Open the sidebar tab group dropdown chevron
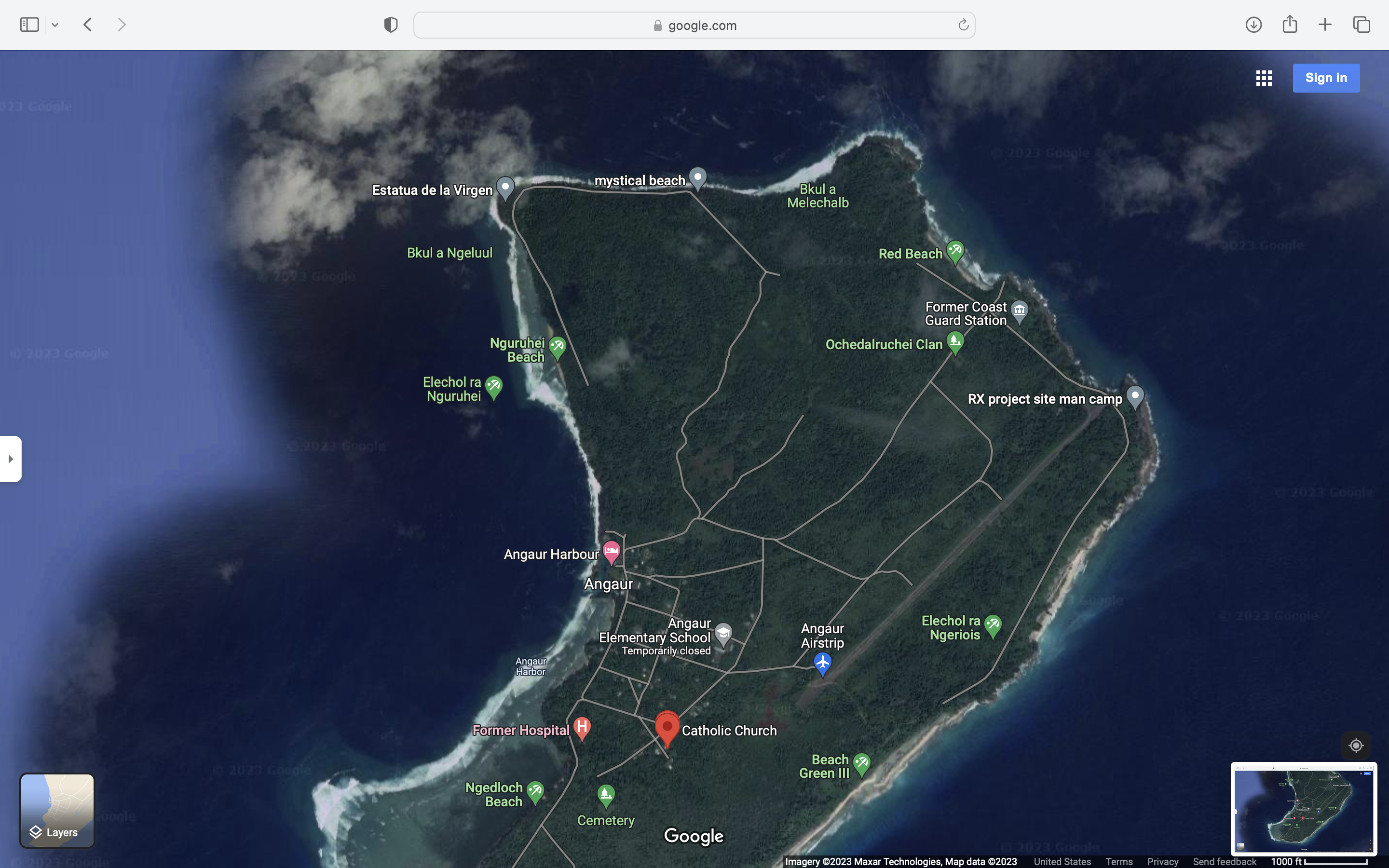This screenshot has width=1389, height=868. click(55, 25)
